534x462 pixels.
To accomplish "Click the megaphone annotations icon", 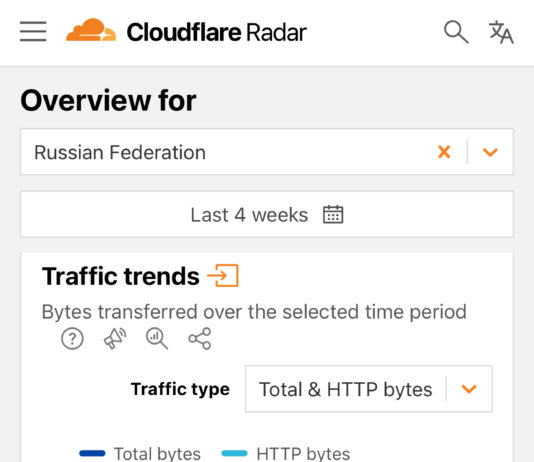I will click(115, 338).
